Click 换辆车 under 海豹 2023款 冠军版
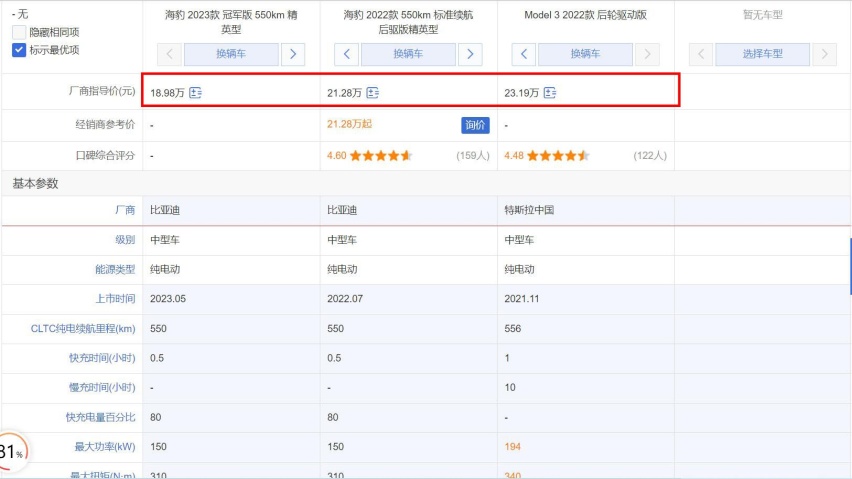The height and width of the screenshot is (479, 852). (231, 54)
